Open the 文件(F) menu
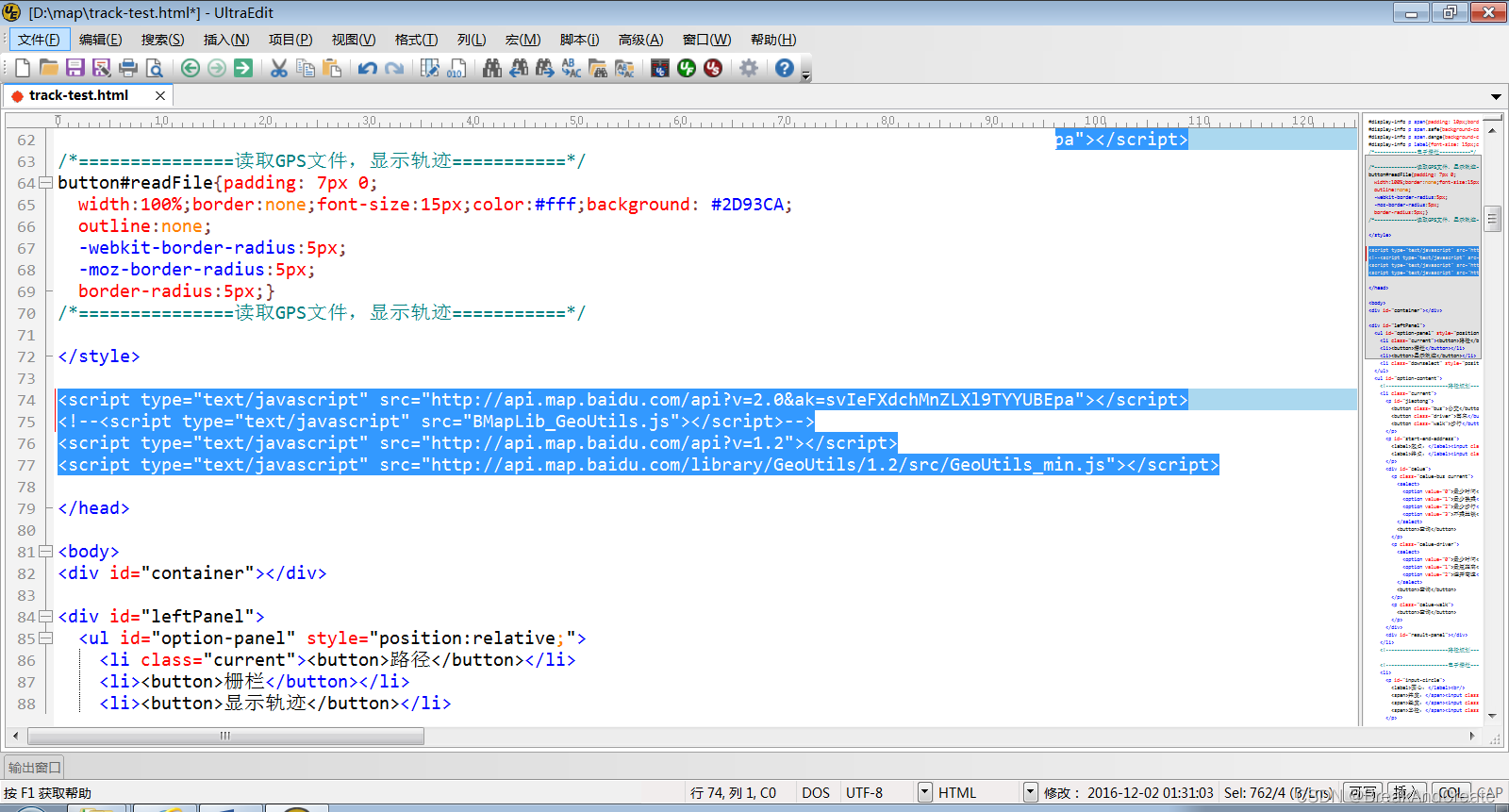This screenshot has height=812, width=1509. click(x=39, y=40)
